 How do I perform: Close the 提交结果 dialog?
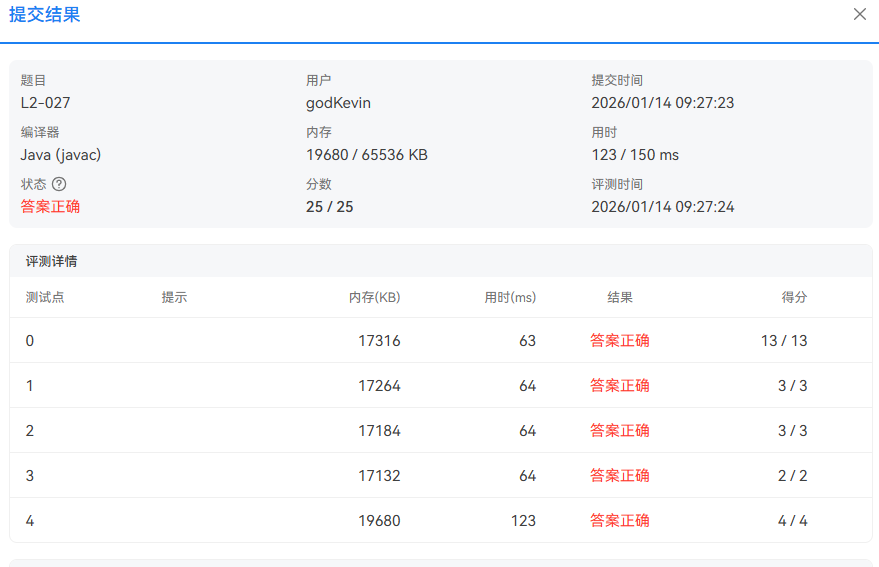tap(859, 14)
